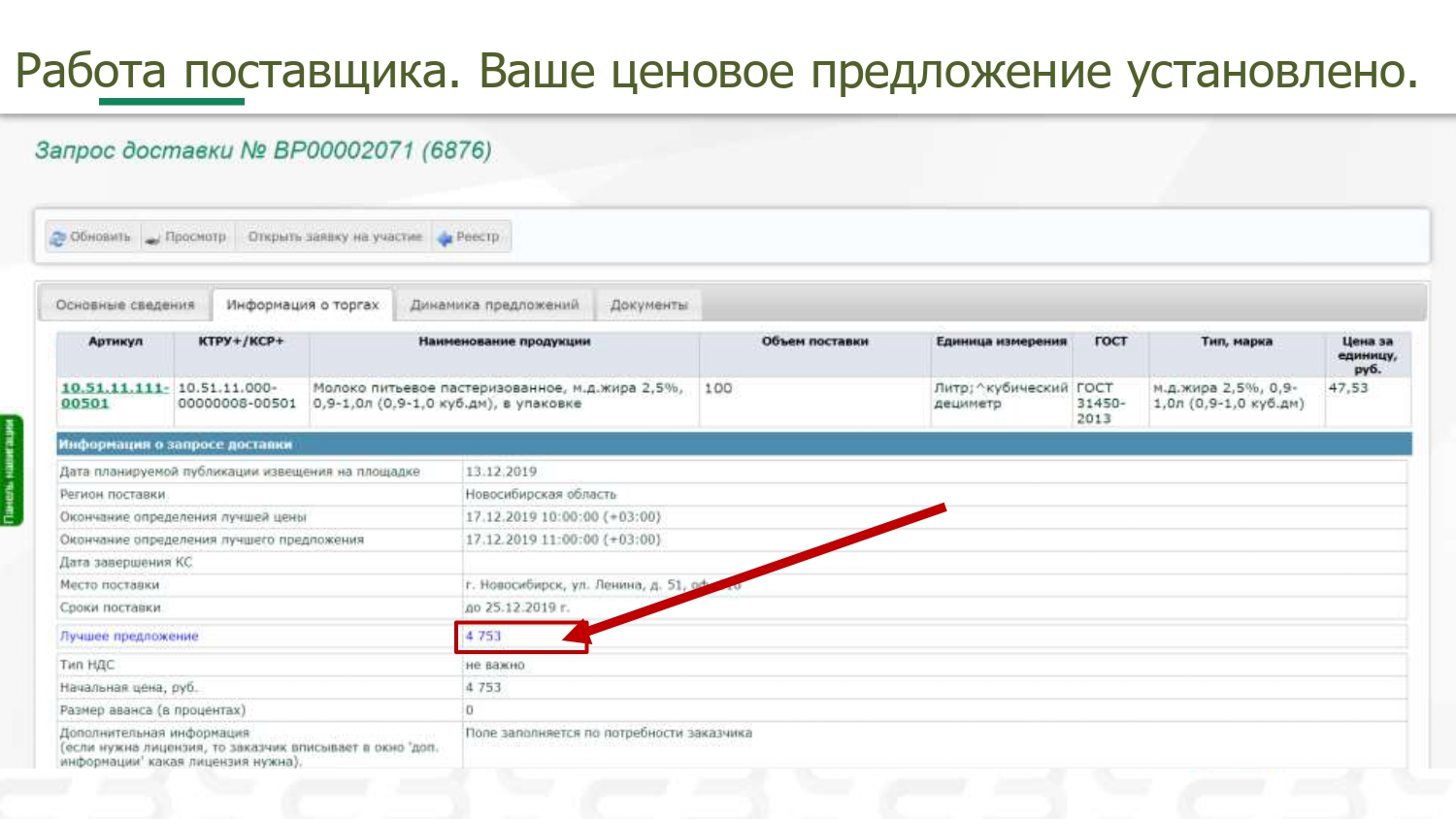This screenshot has width=1456, height=819.
Task: Open the Динамика предложений tab
Action: (494, 305)
